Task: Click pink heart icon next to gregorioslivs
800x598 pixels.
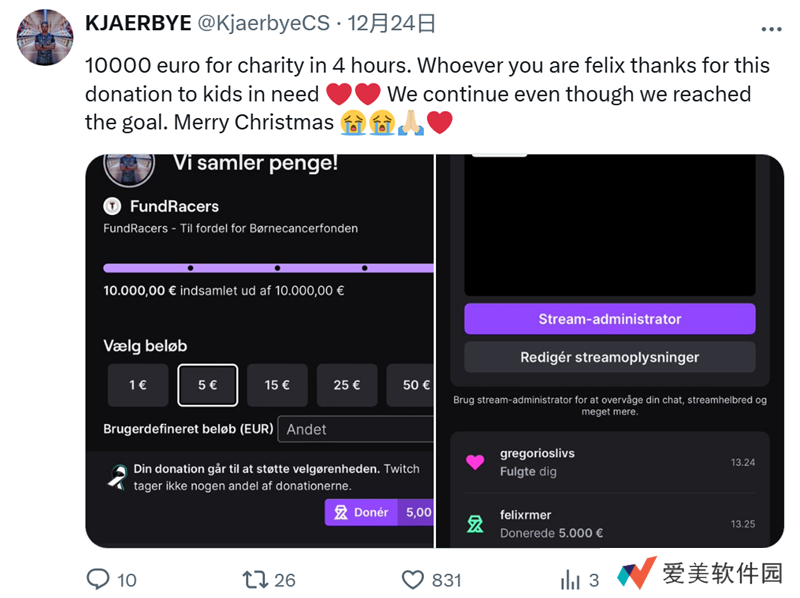Action: click(x=475, y=462)
